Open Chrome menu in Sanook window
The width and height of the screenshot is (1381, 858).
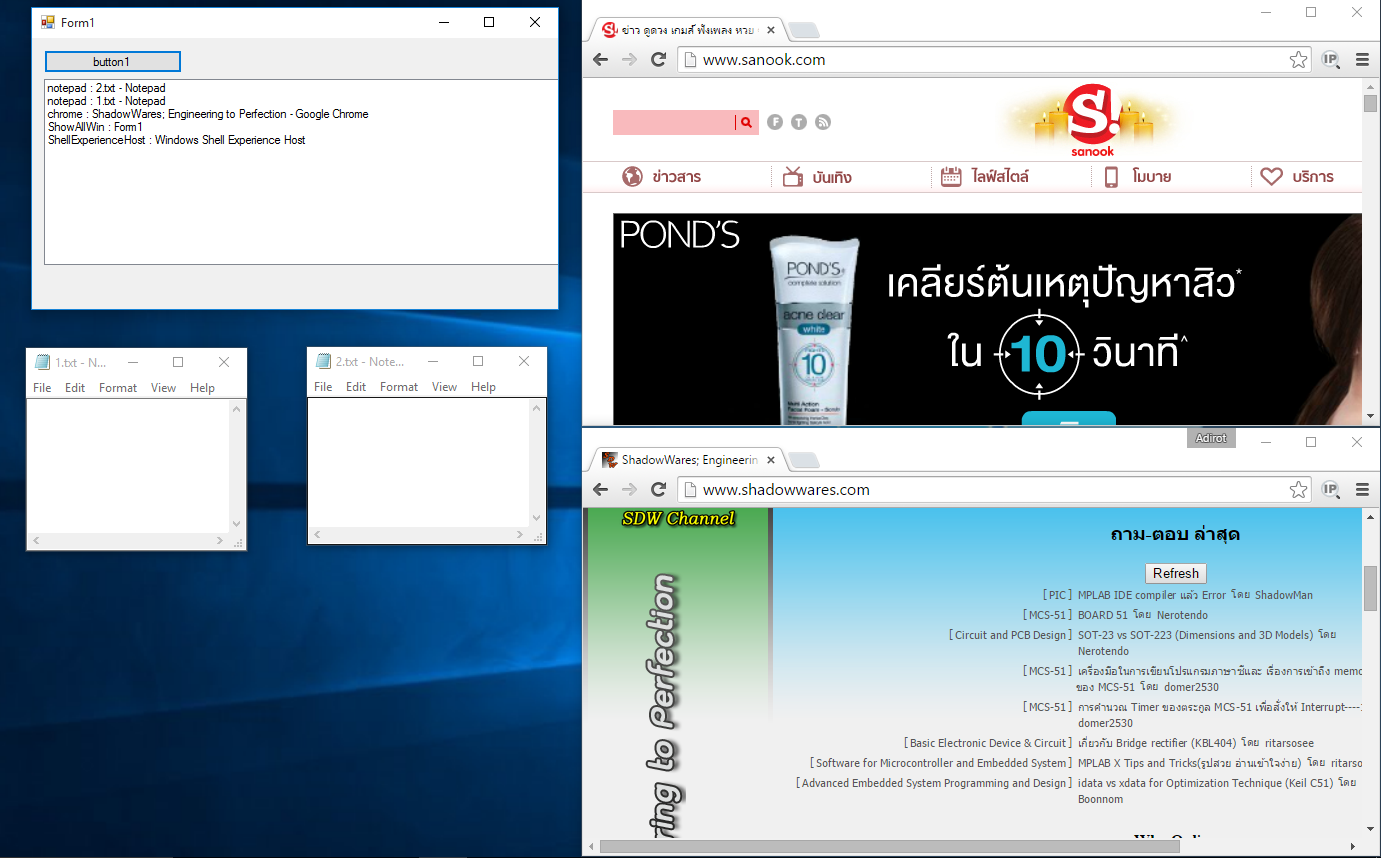[x=1362, y=60]
